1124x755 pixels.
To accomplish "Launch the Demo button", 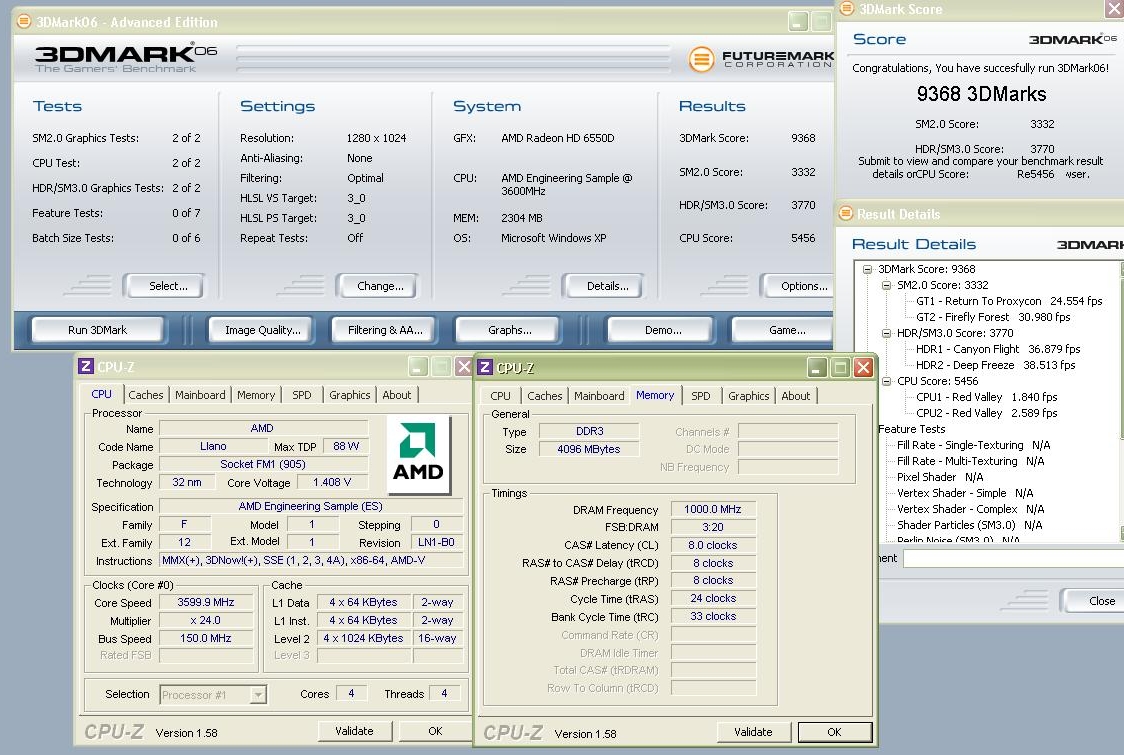I will [x=663, y=330].
